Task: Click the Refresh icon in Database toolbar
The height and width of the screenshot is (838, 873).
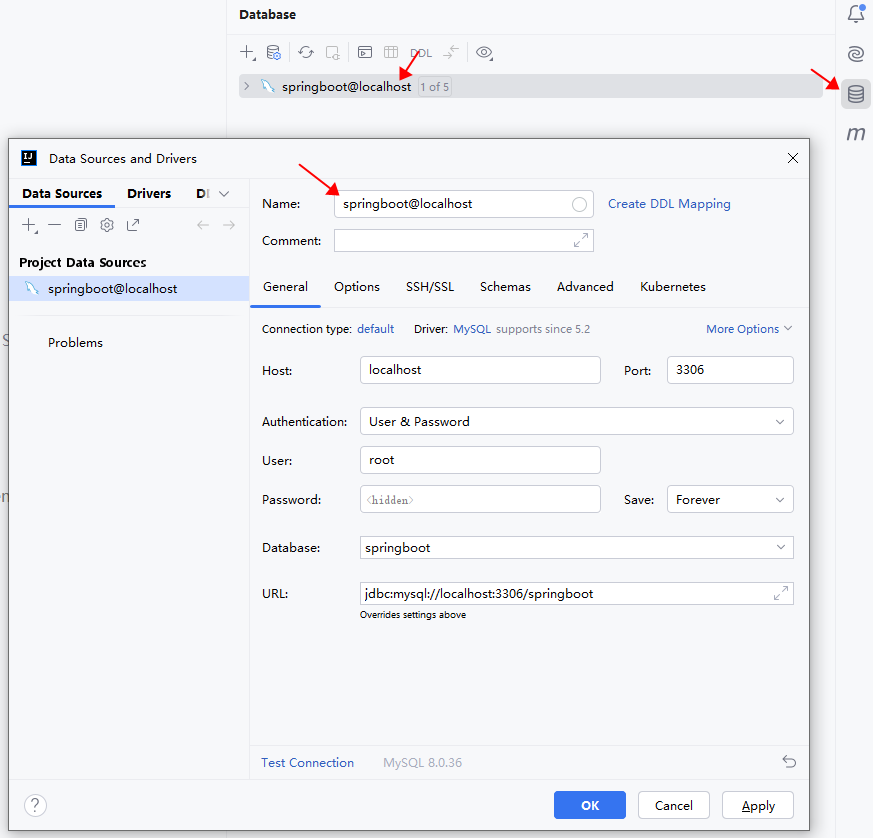Action: point(306,52)
